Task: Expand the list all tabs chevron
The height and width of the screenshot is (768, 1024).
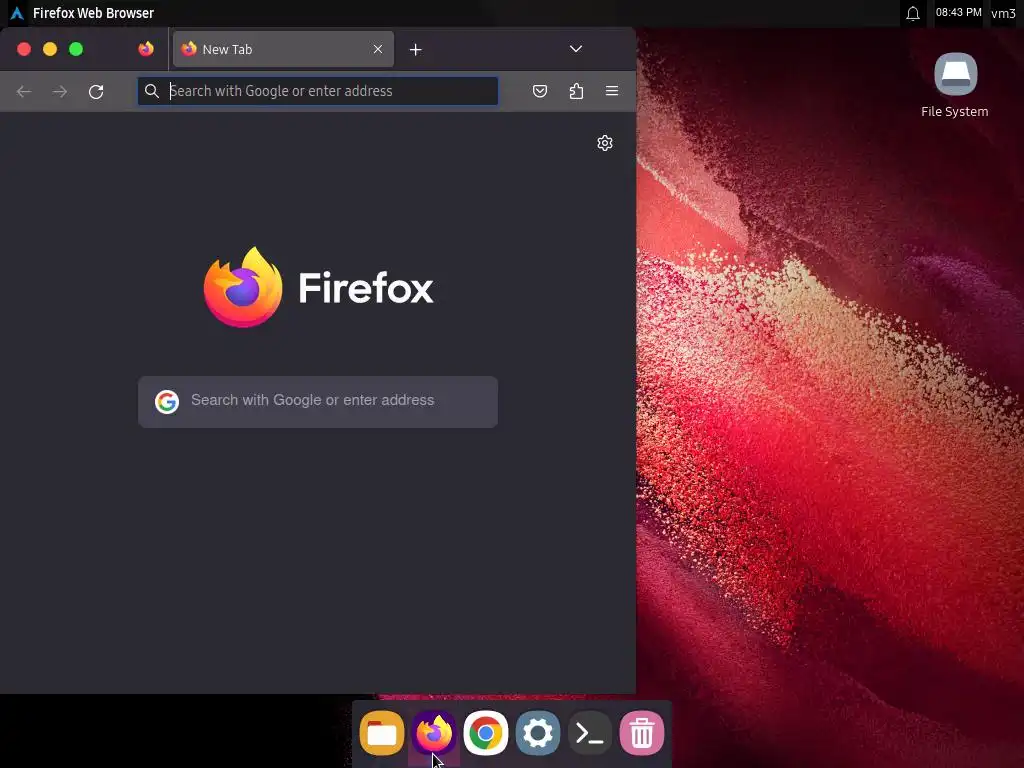Action: [575, 49]
